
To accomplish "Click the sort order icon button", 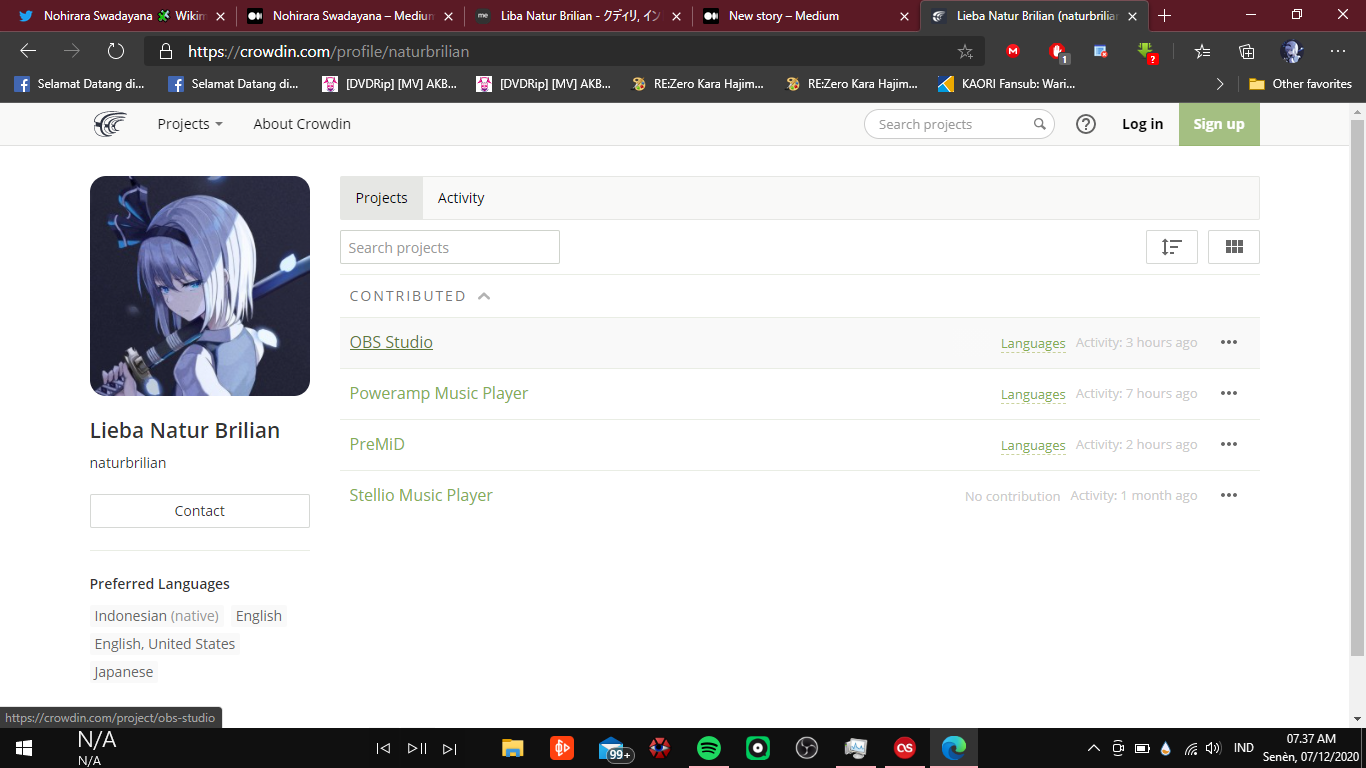I will point(1171,247).
